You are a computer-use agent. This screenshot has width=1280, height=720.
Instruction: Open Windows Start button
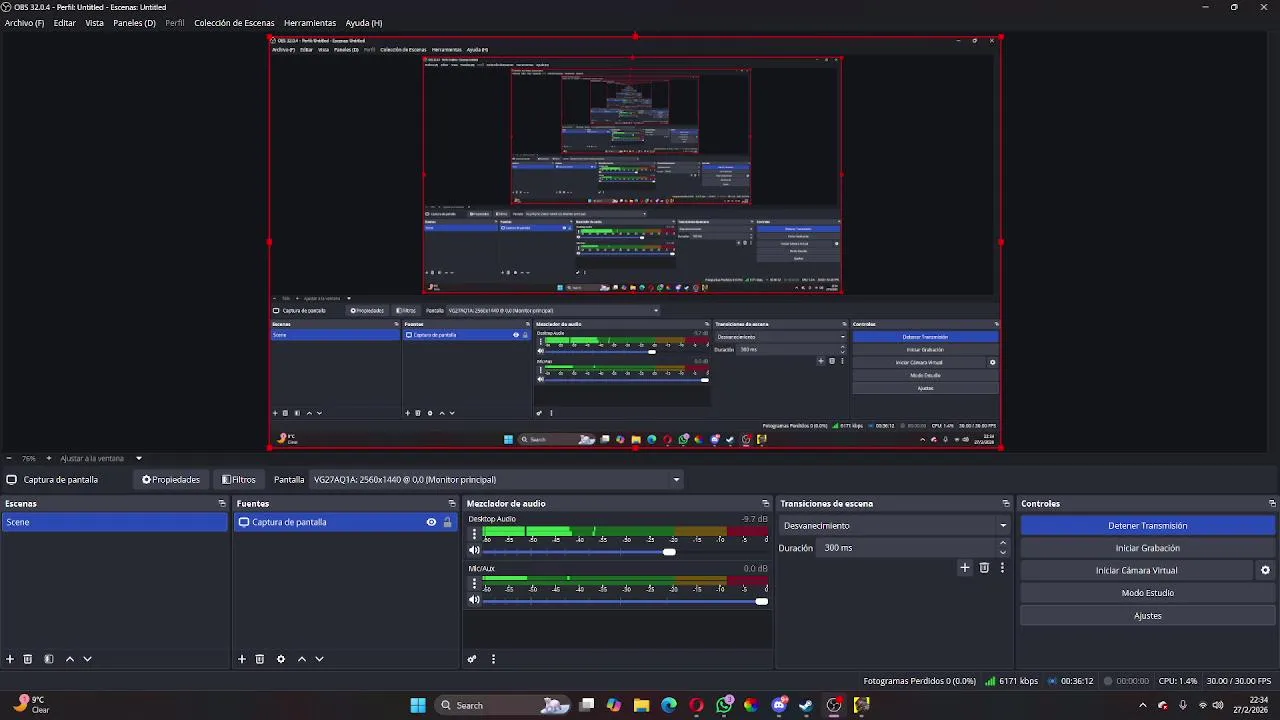pyautogui.click(x=418, y=705)
